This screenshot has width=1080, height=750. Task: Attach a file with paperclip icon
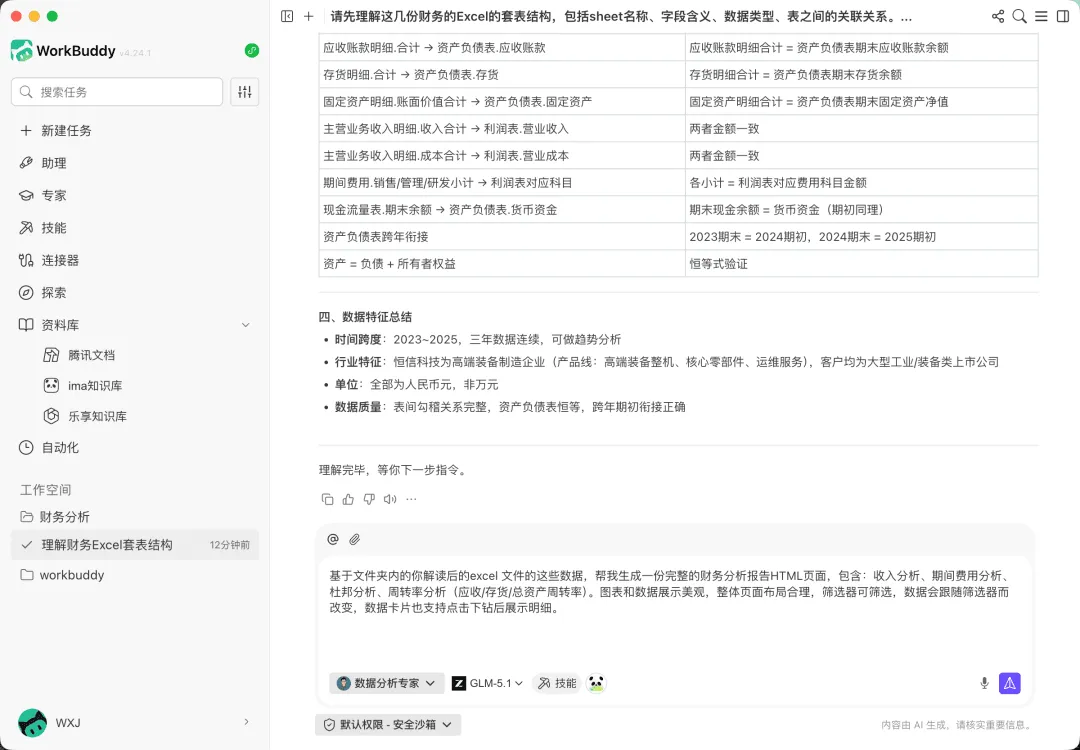click(x=354, y=539)
